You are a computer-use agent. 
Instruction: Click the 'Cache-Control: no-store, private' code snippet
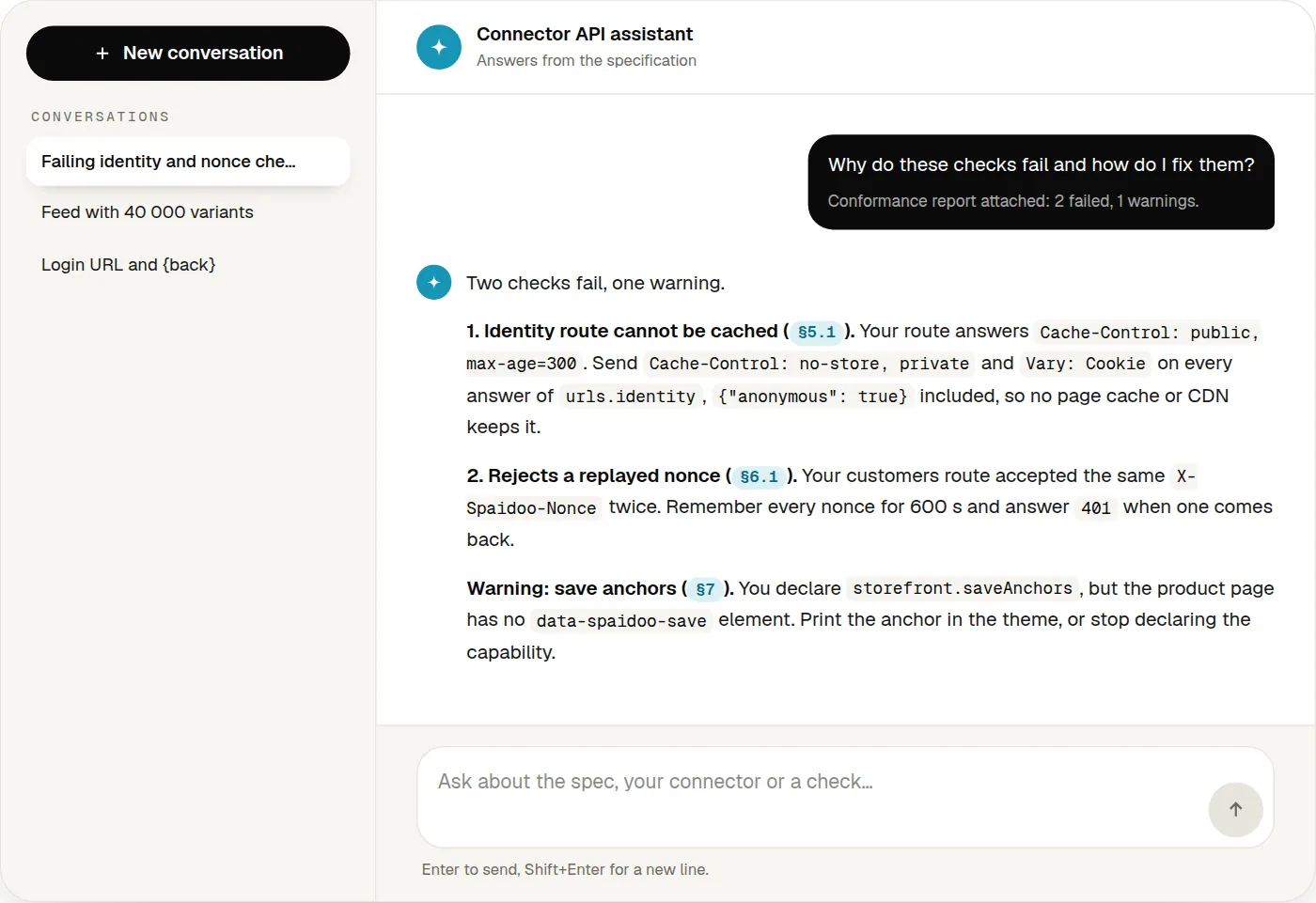809,364
